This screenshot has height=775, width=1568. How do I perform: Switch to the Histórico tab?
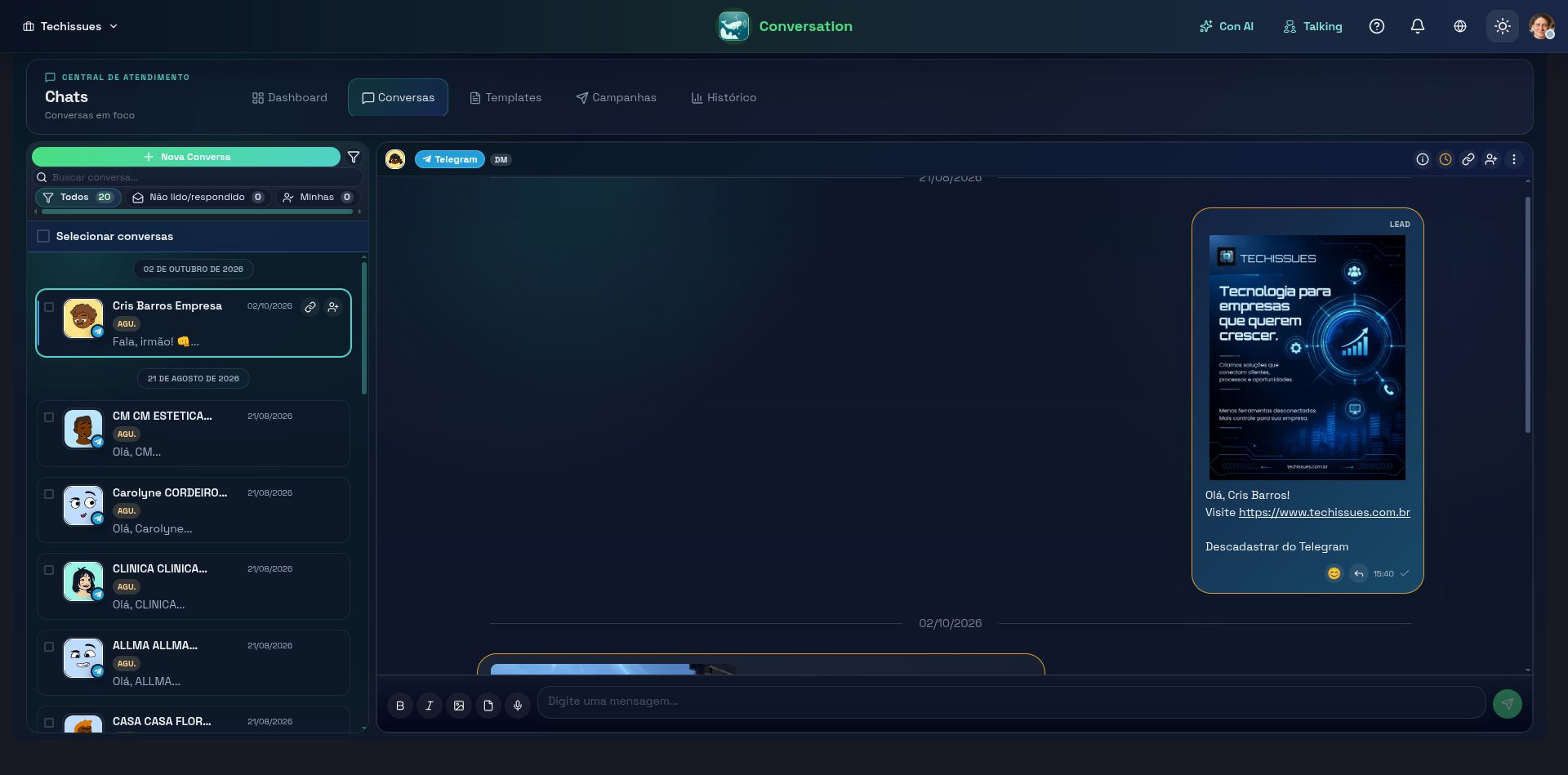[x=724, y=97]
